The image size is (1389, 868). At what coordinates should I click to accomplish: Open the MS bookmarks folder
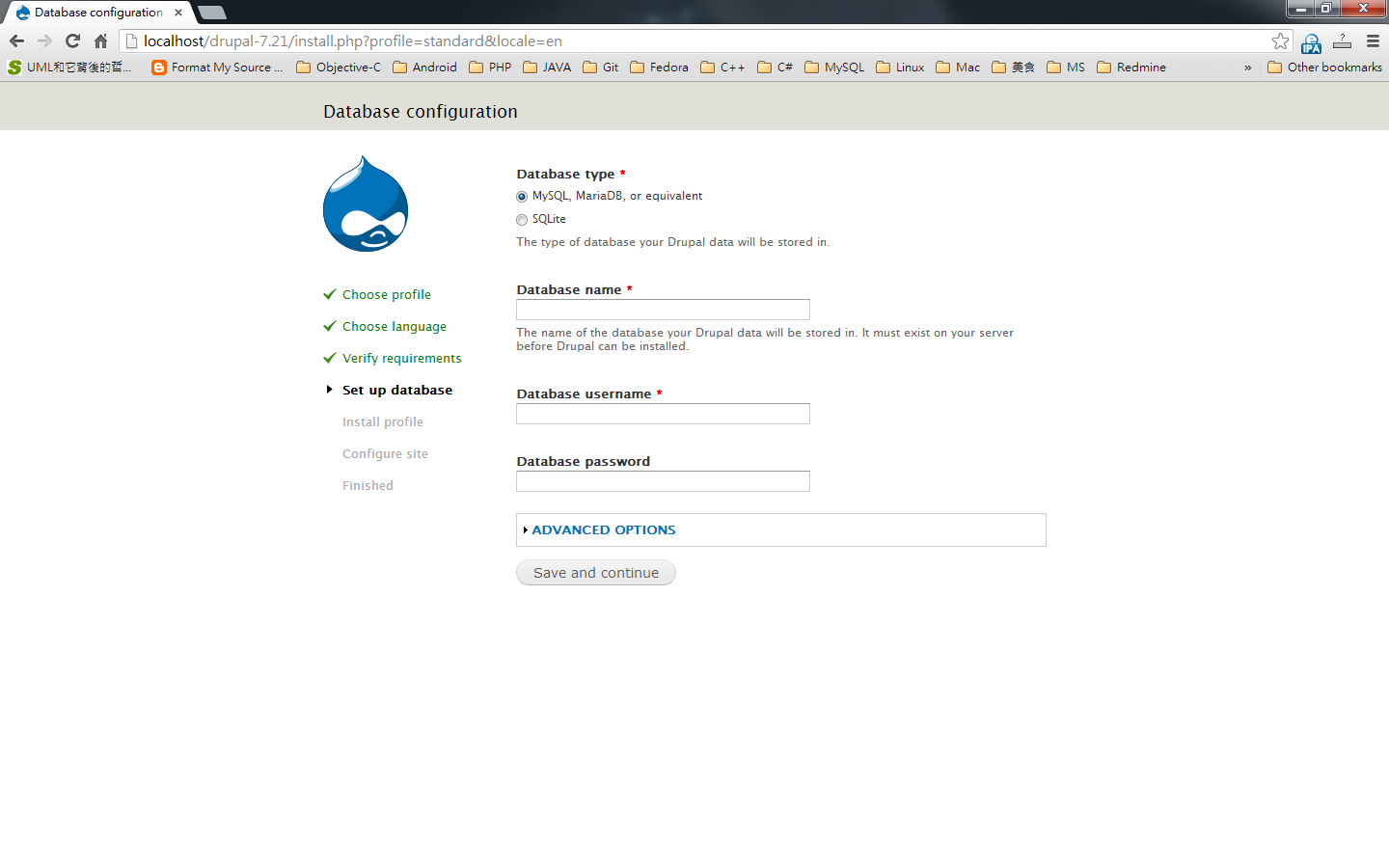coord(1066,67)
